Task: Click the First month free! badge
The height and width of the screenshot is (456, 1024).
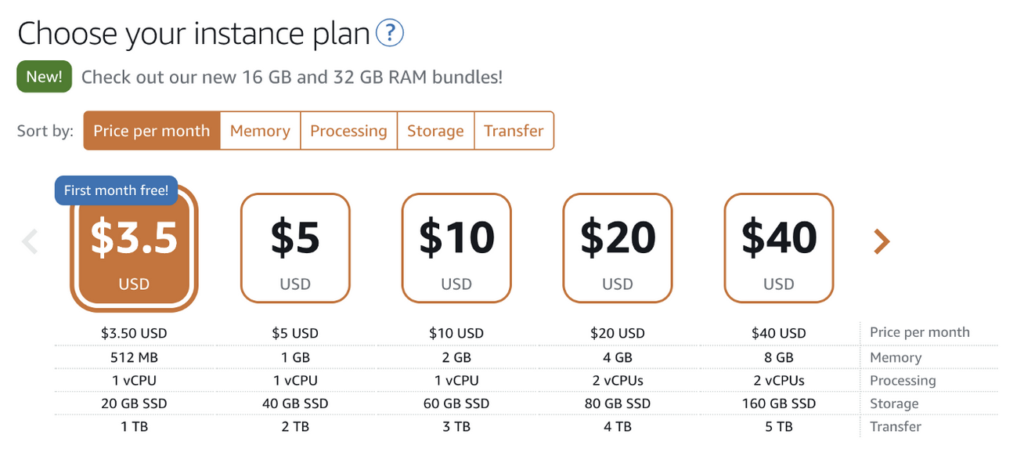Action: click(x=116, y=189)
